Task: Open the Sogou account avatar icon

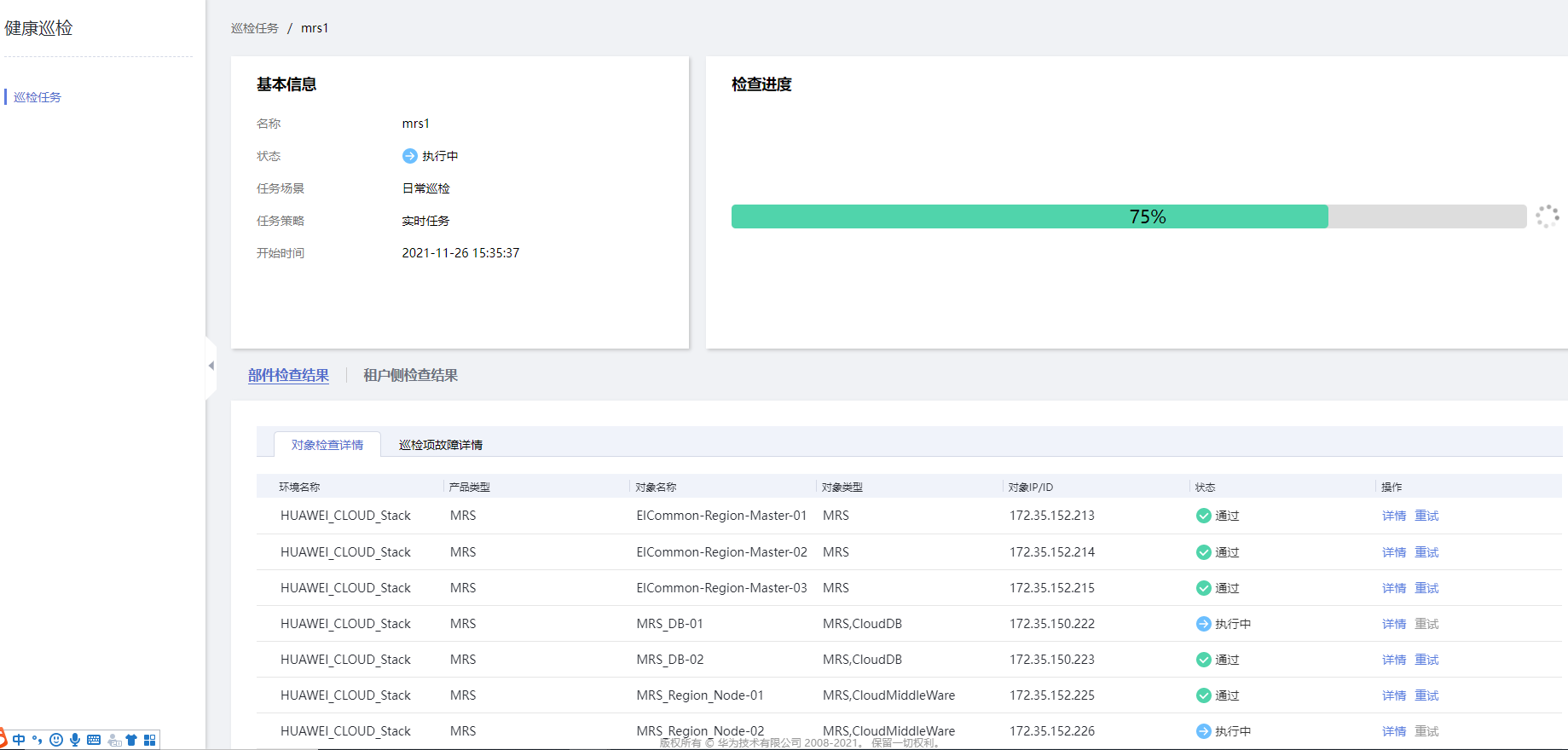Action: point(113,740)
